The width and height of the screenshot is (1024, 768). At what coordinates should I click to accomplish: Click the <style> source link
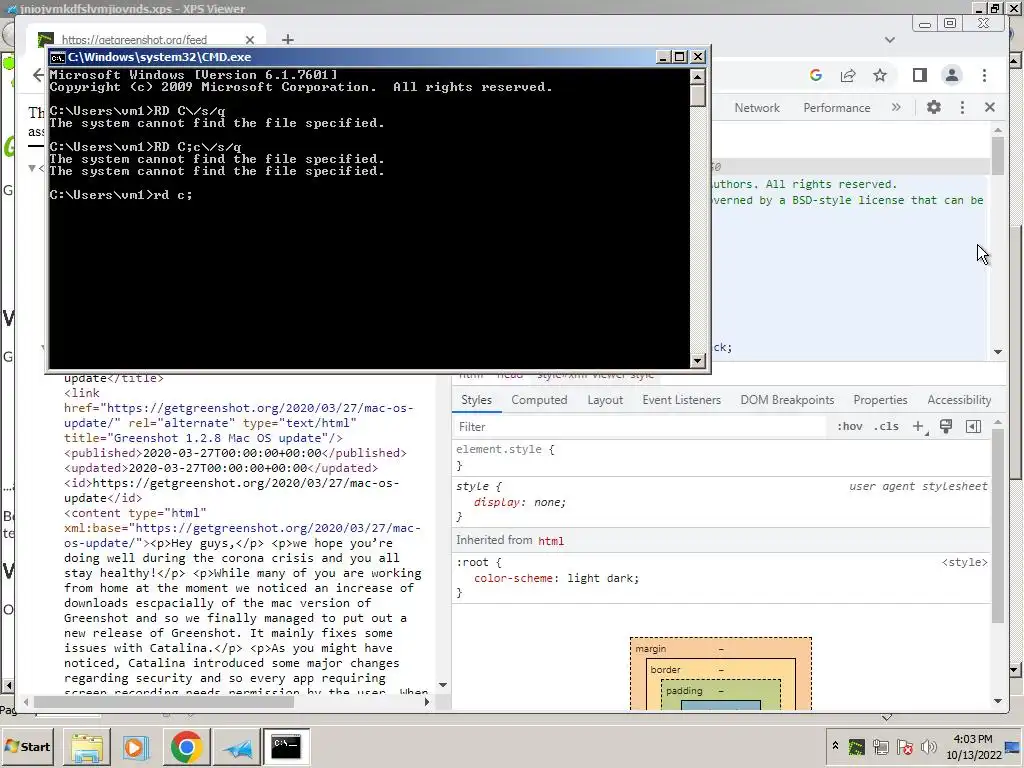[964, 562]
